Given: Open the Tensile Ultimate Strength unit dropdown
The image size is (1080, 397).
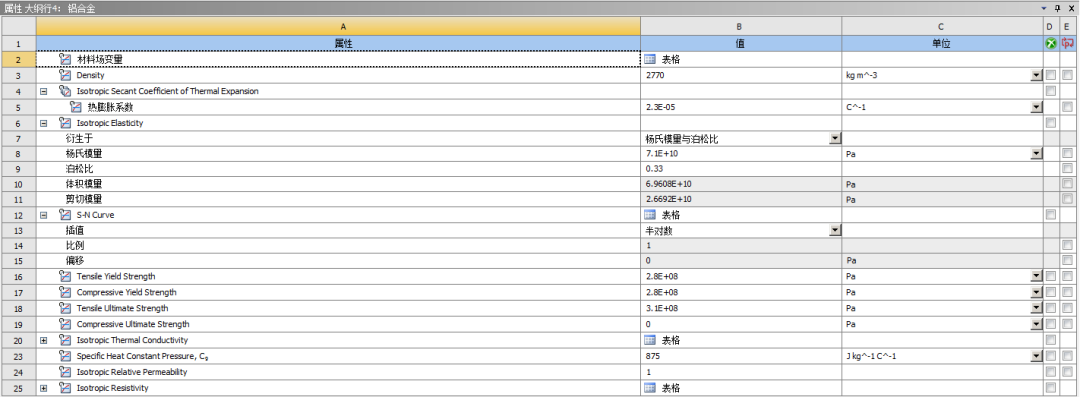Looking at the screenshot, I should pos(1036,308).
